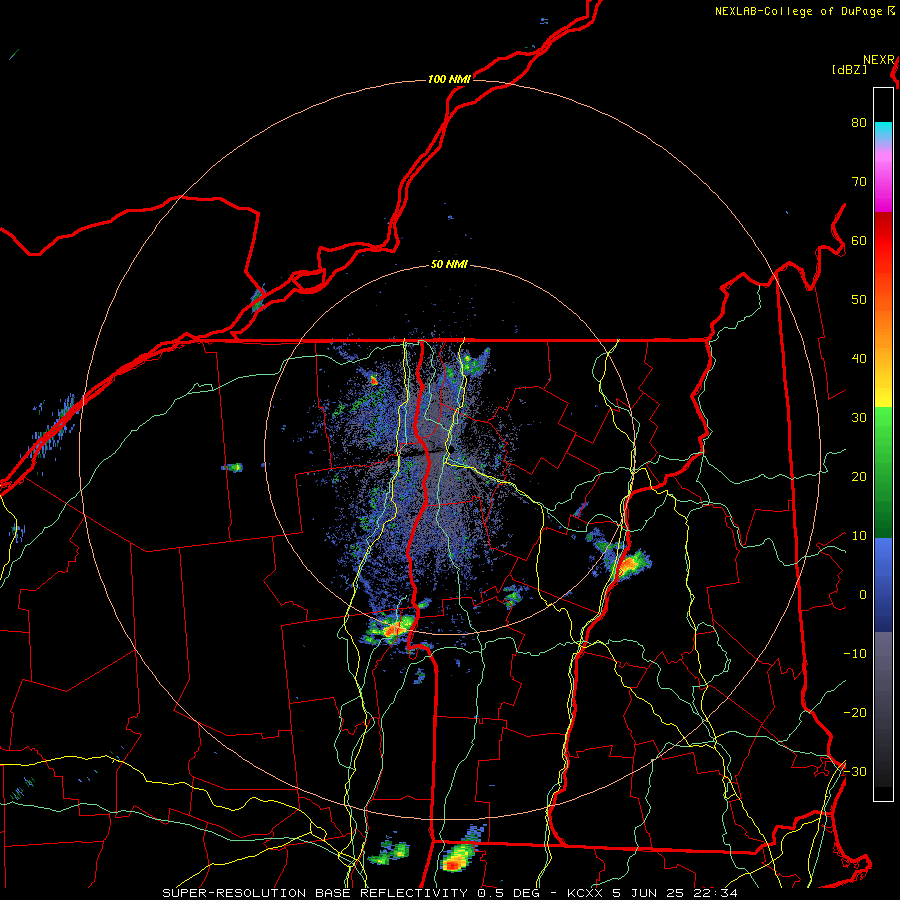Click the -10 value on the dBZ scale
The height and width of the screenshot is (900, 900).
855,654
